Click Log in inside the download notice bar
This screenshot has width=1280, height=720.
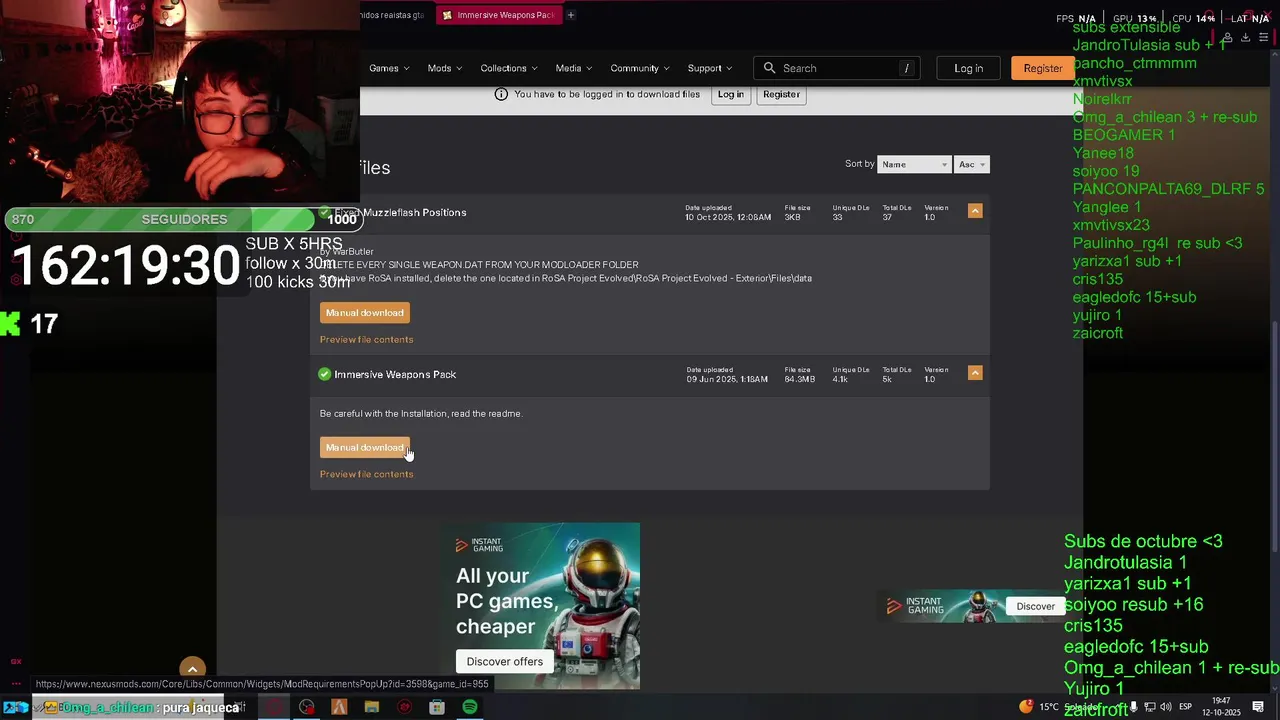[x=730, y=94]
